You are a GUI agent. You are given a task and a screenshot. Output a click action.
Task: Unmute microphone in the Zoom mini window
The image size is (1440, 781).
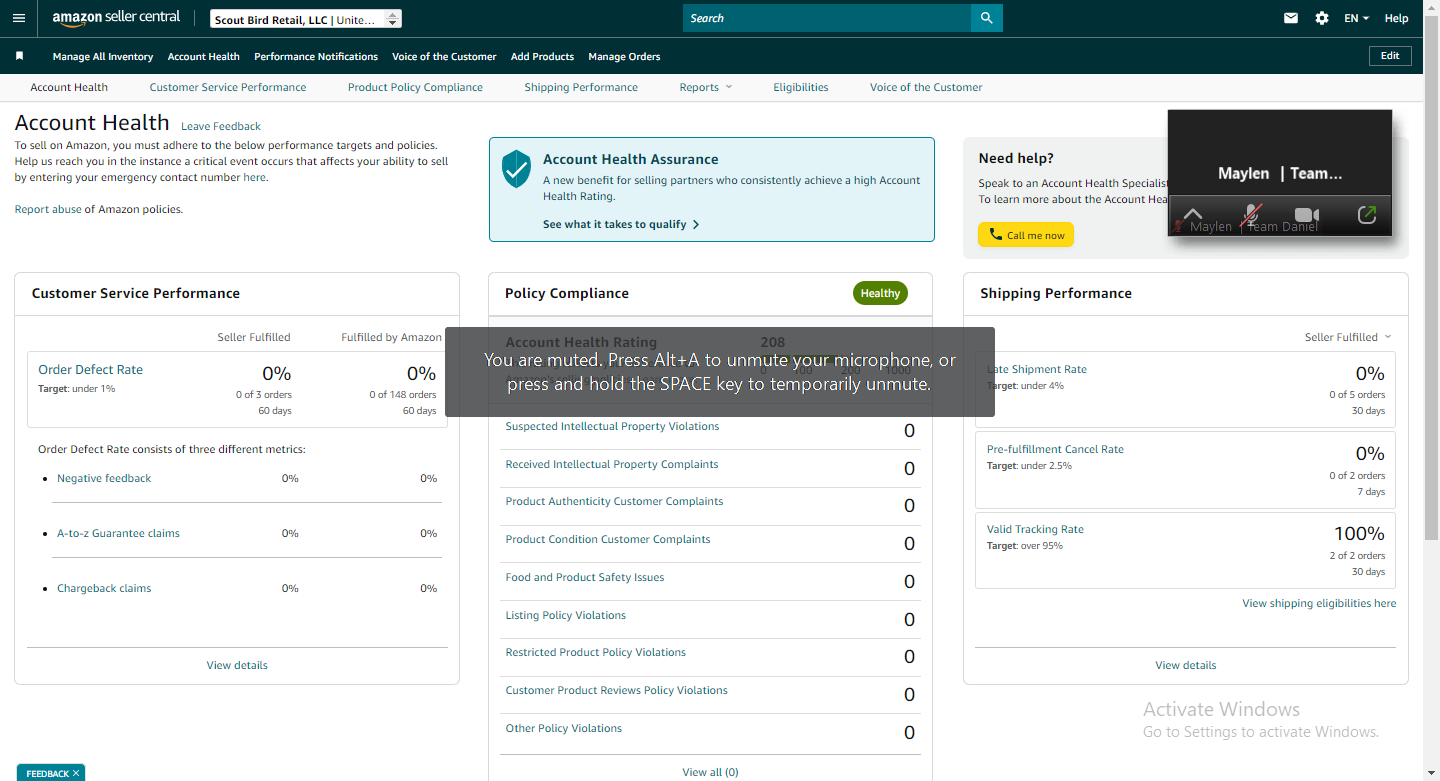pyautogui.click(x=1250, y=215)
